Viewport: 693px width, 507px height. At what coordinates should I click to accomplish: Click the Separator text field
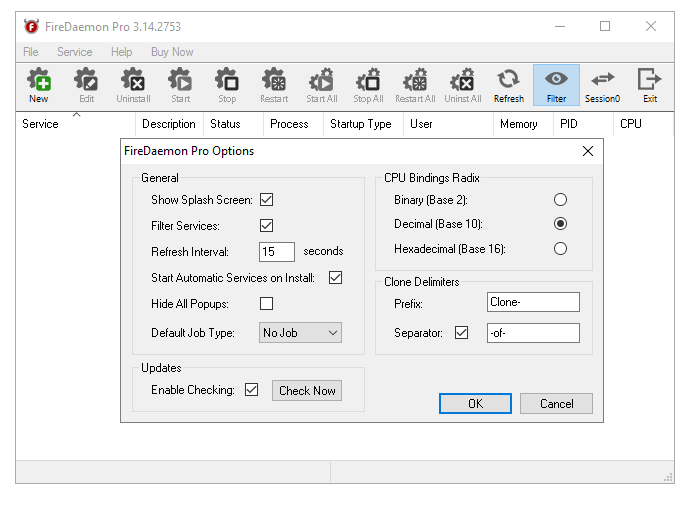(x=533, y=333)
